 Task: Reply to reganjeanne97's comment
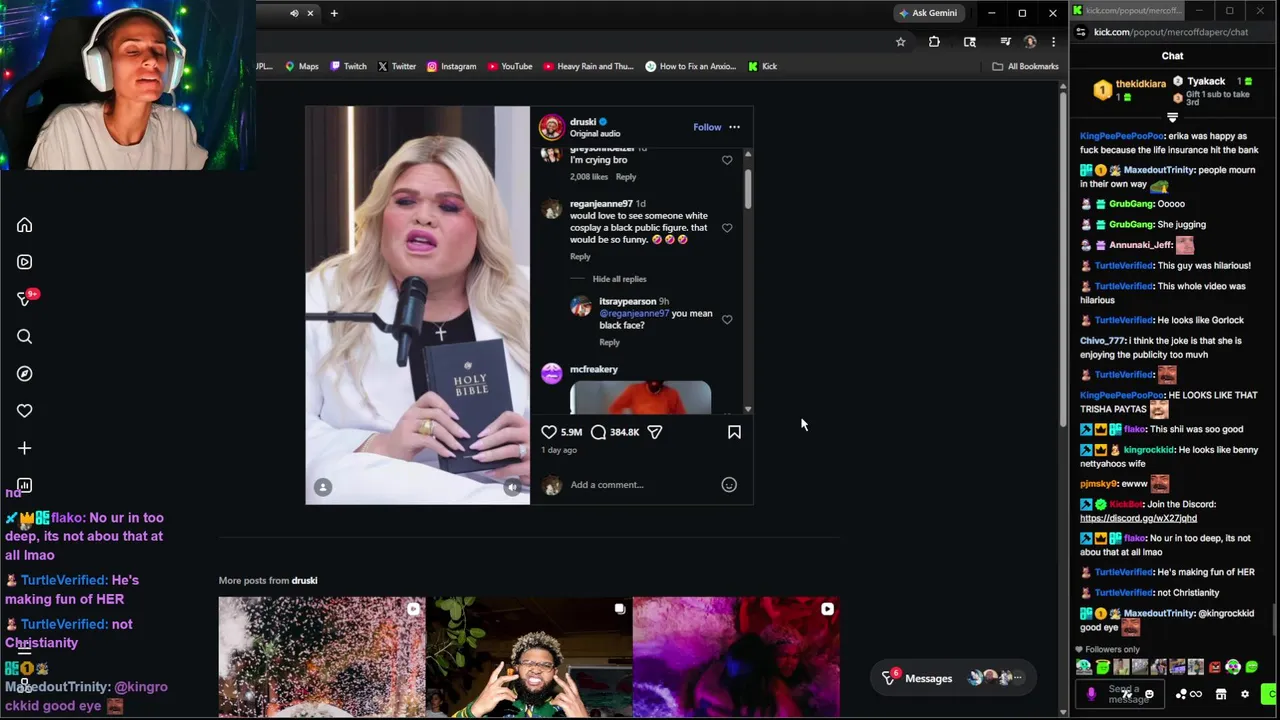point(580,257)
